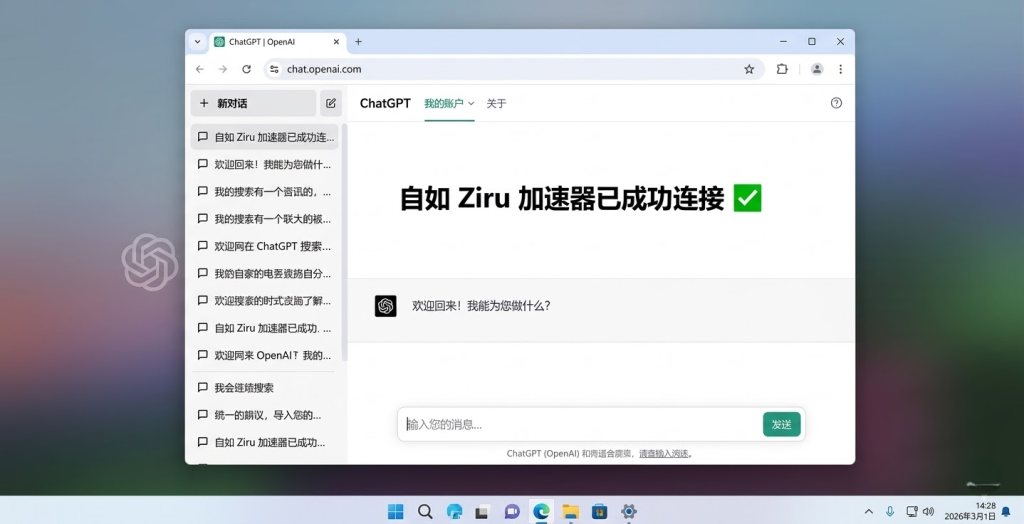Open Microsoft Edge from the taskbar
Viewport: 1024px width, 524px height.
point(541,512)
